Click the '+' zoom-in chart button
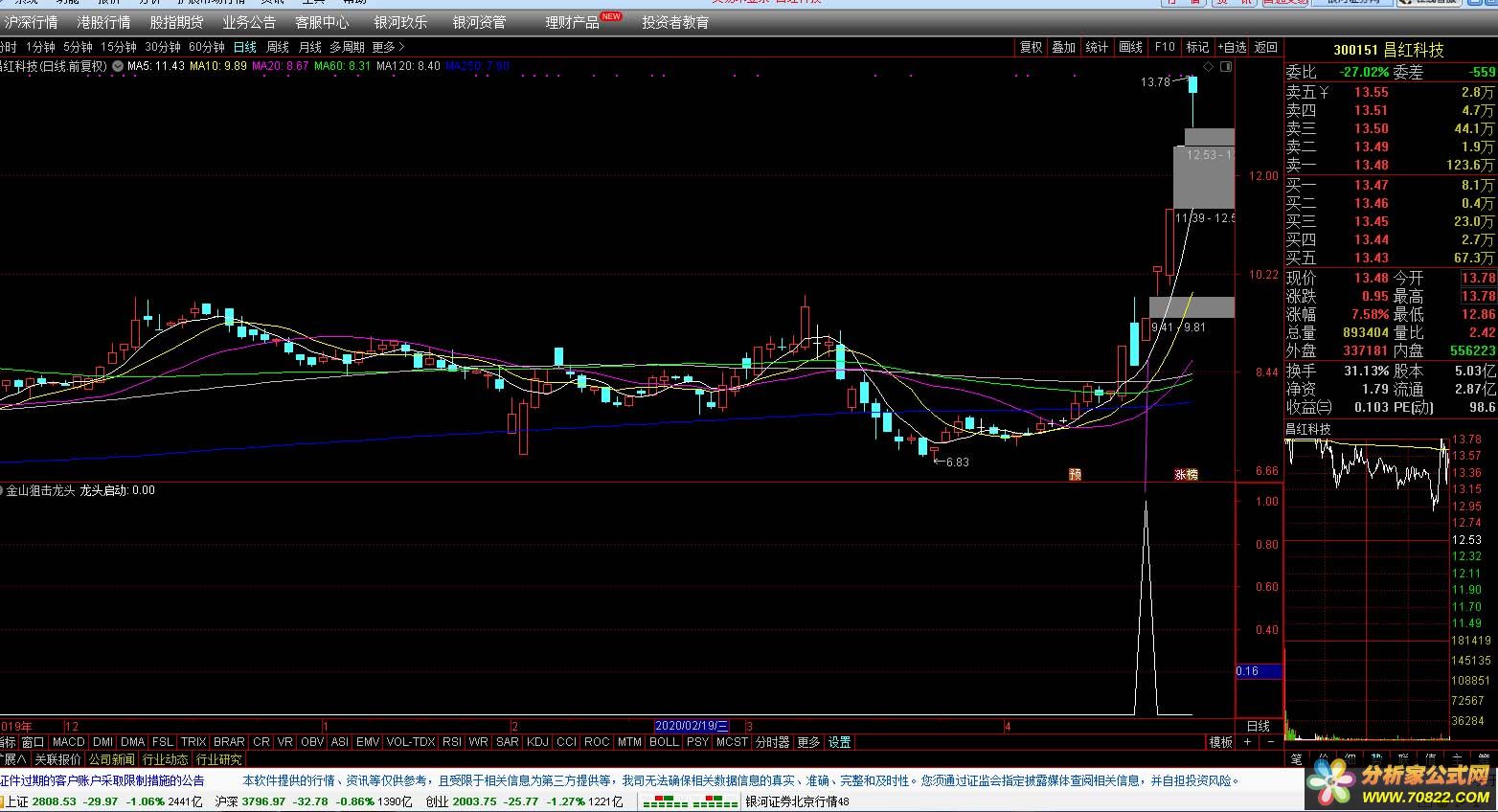1498x812 pixels. (1247, 742)
